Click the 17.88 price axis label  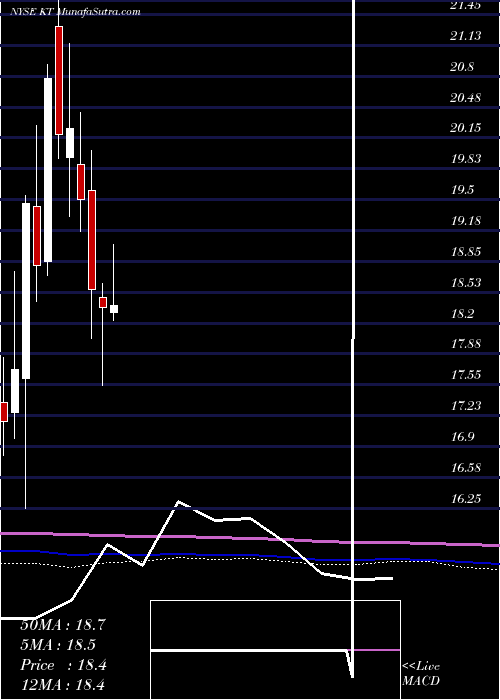click(x=466, y=344)
